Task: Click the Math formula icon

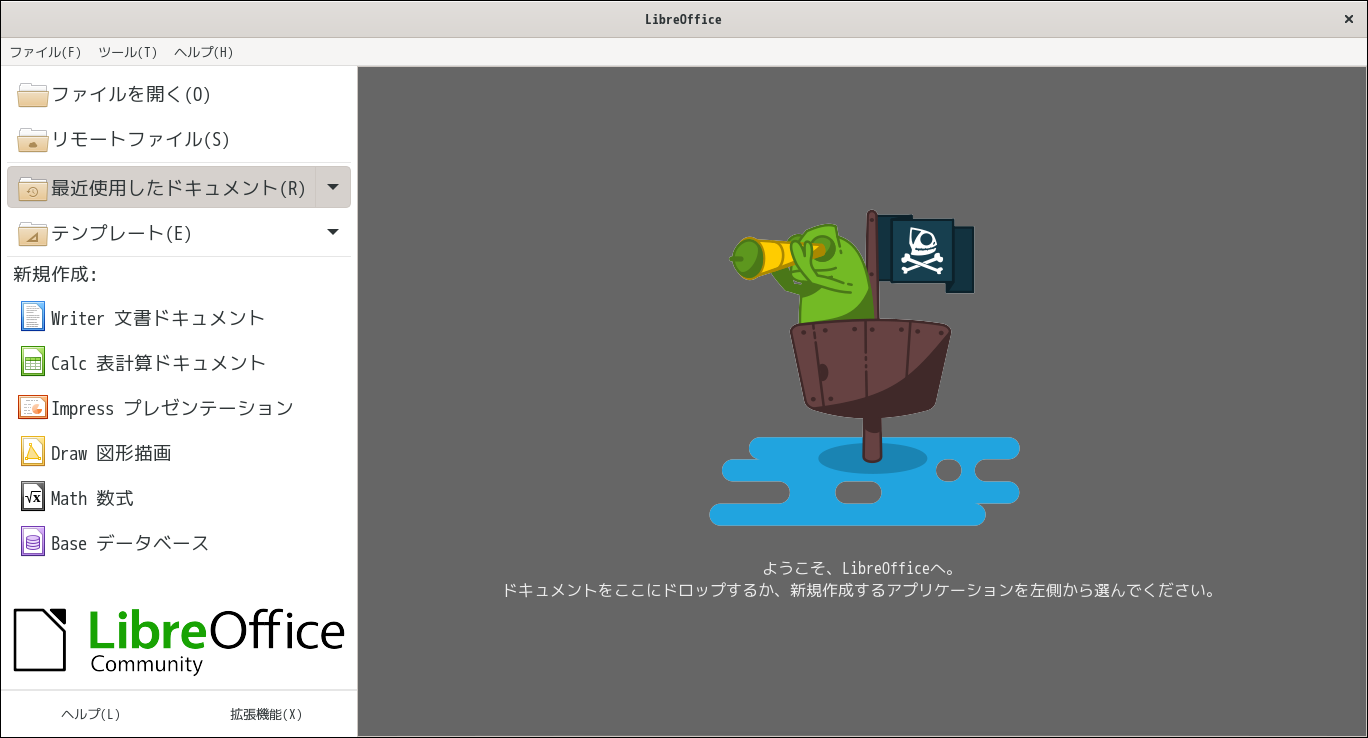Action: (x=33, y=497)
